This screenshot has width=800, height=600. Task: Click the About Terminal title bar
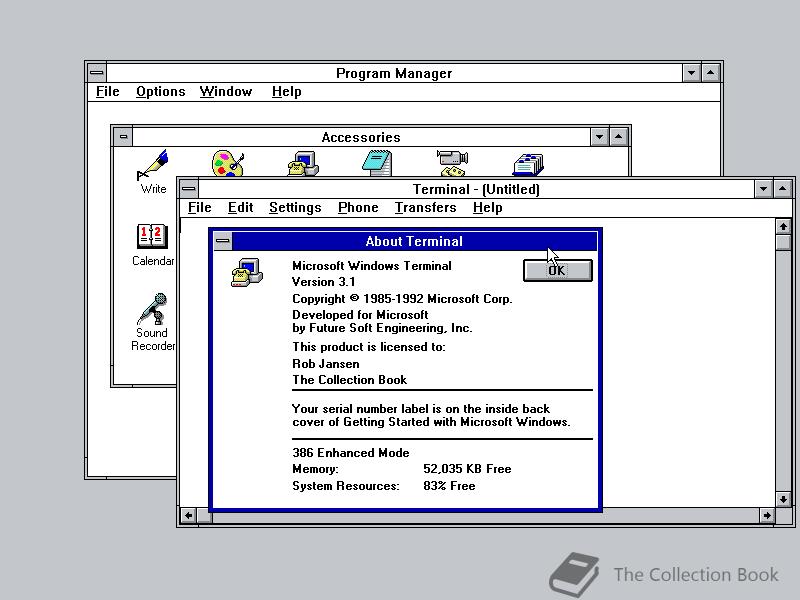point(414,241)
